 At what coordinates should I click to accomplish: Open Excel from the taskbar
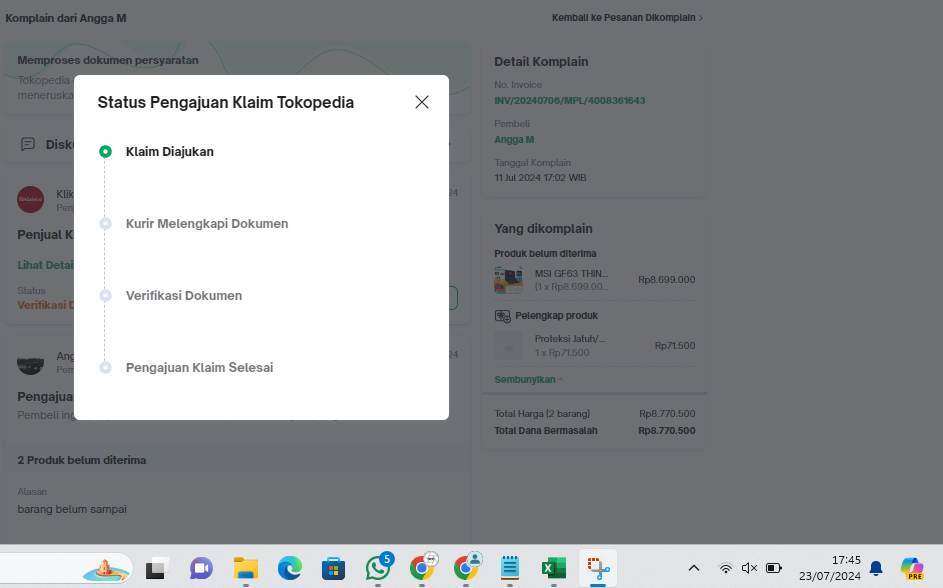pos(554,569)
